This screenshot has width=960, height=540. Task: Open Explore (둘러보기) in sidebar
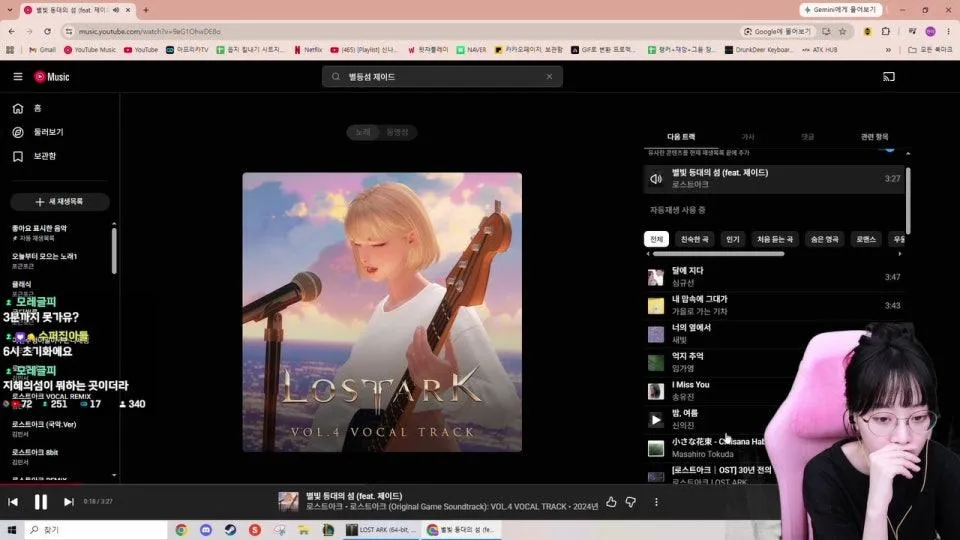[x=38, y=132]
